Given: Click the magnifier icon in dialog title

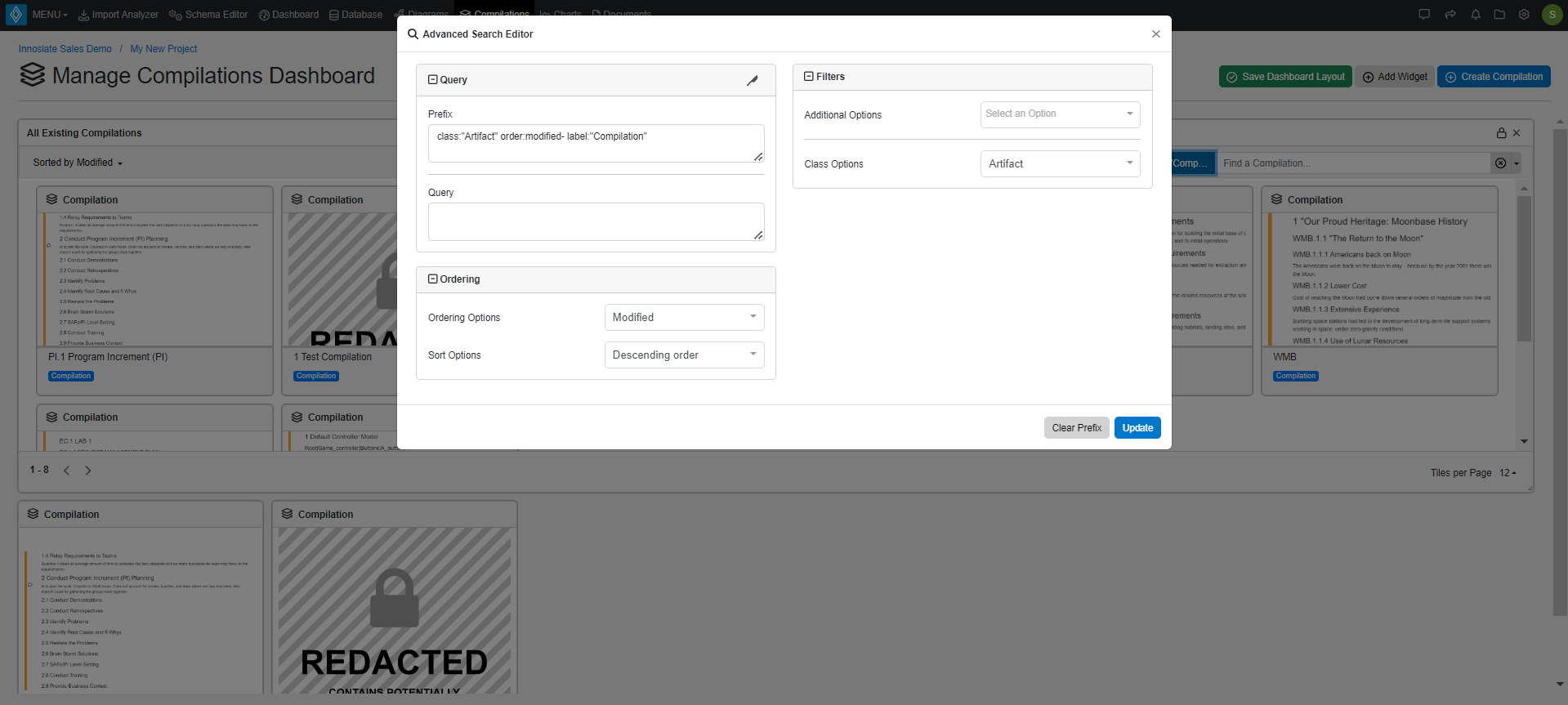Looking at the screenshot, I should click(413, 34).
